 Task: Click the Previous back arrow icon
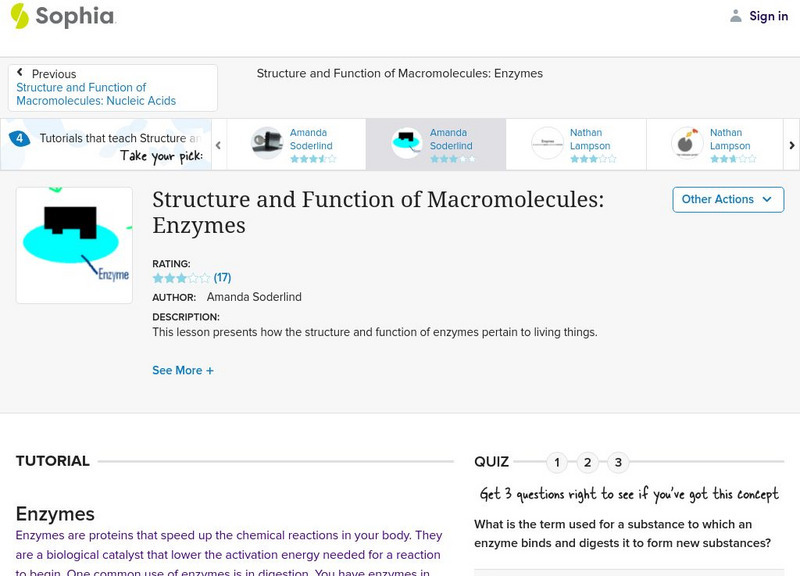click(x=20, y=73)
